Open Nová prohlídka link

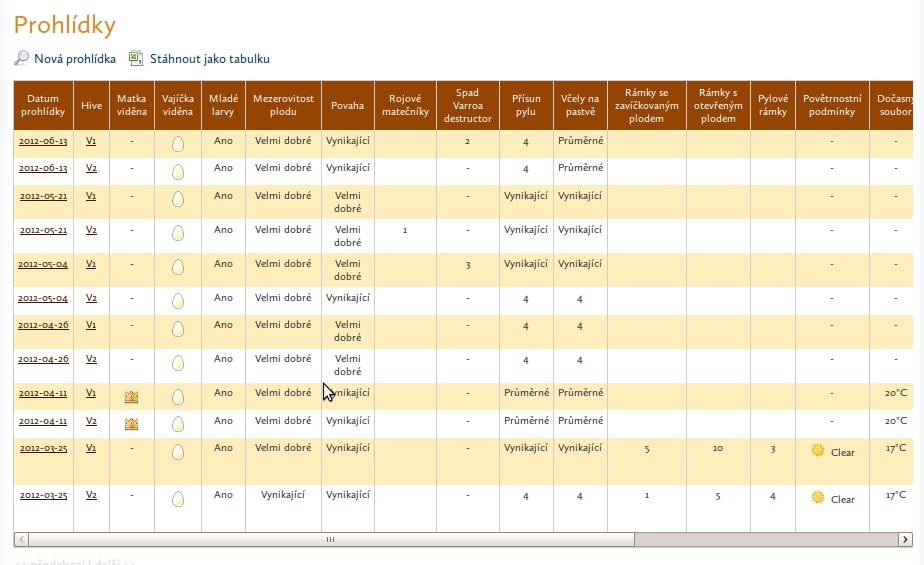[x=75, y=59]
